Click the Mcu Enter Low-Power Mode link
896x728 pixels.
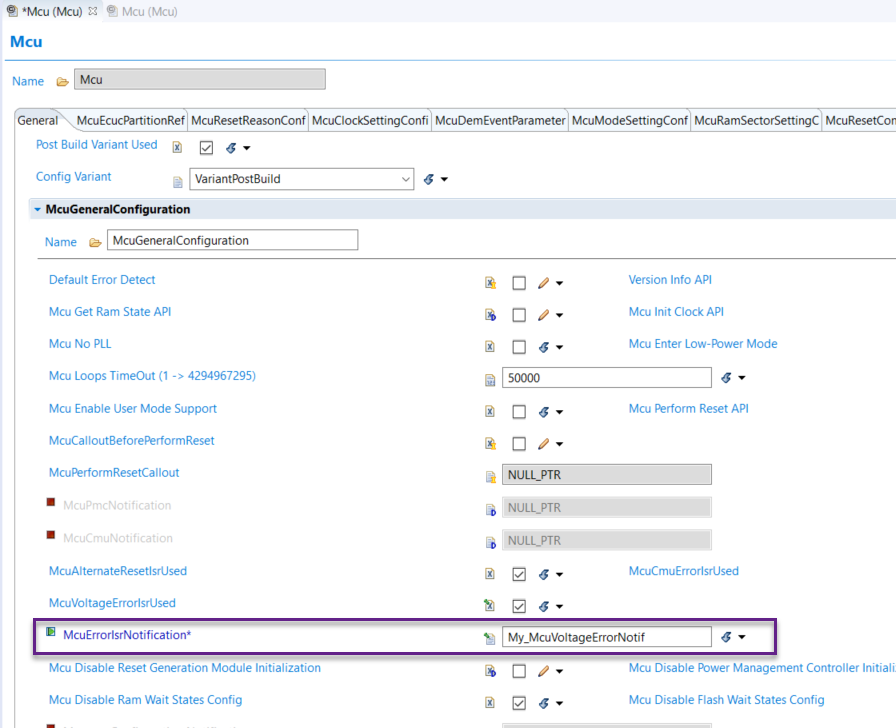[x=702, y=344]
